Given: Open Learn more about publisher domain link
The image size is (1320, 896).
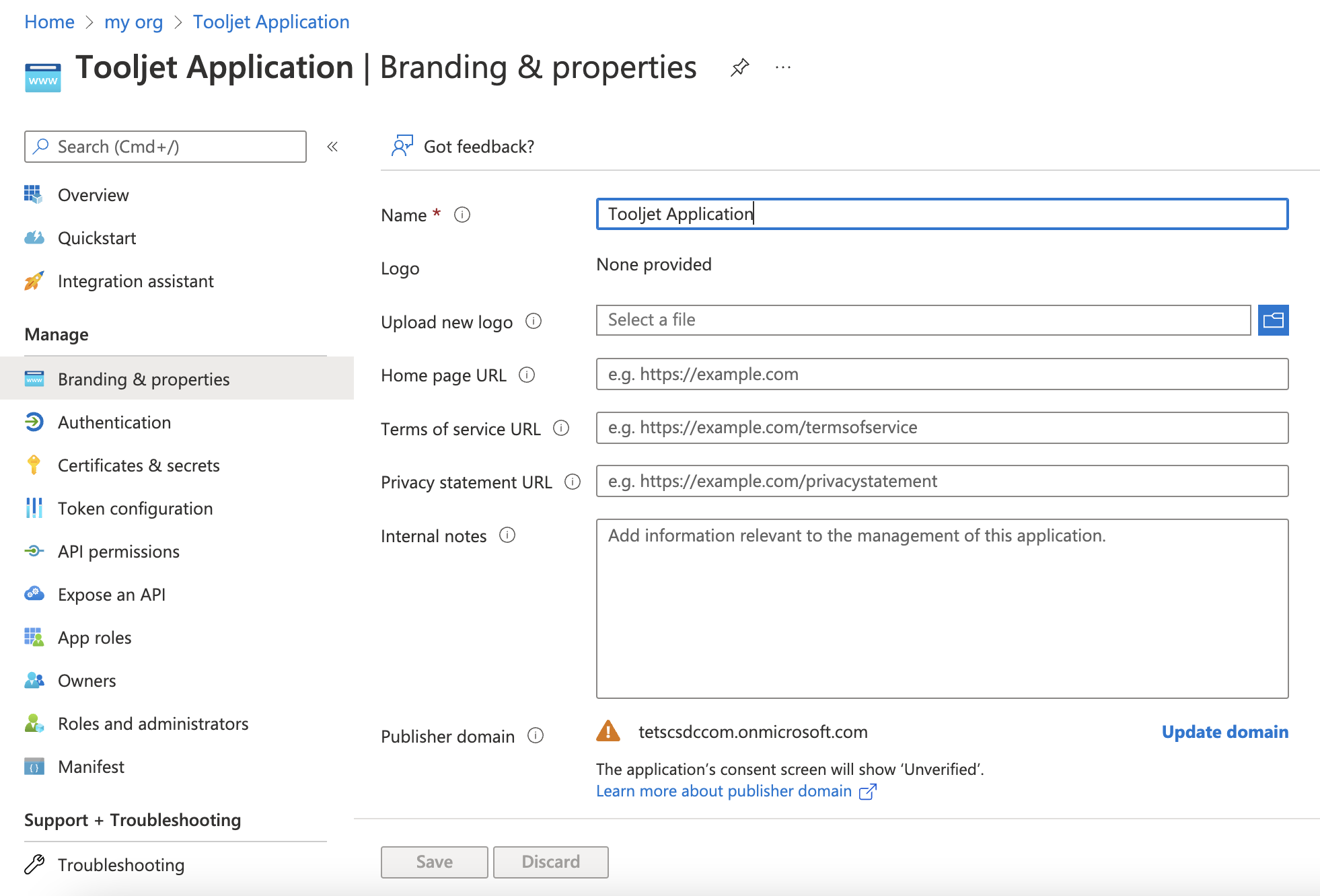Looking at the screenshot, I should pos(736,791).
